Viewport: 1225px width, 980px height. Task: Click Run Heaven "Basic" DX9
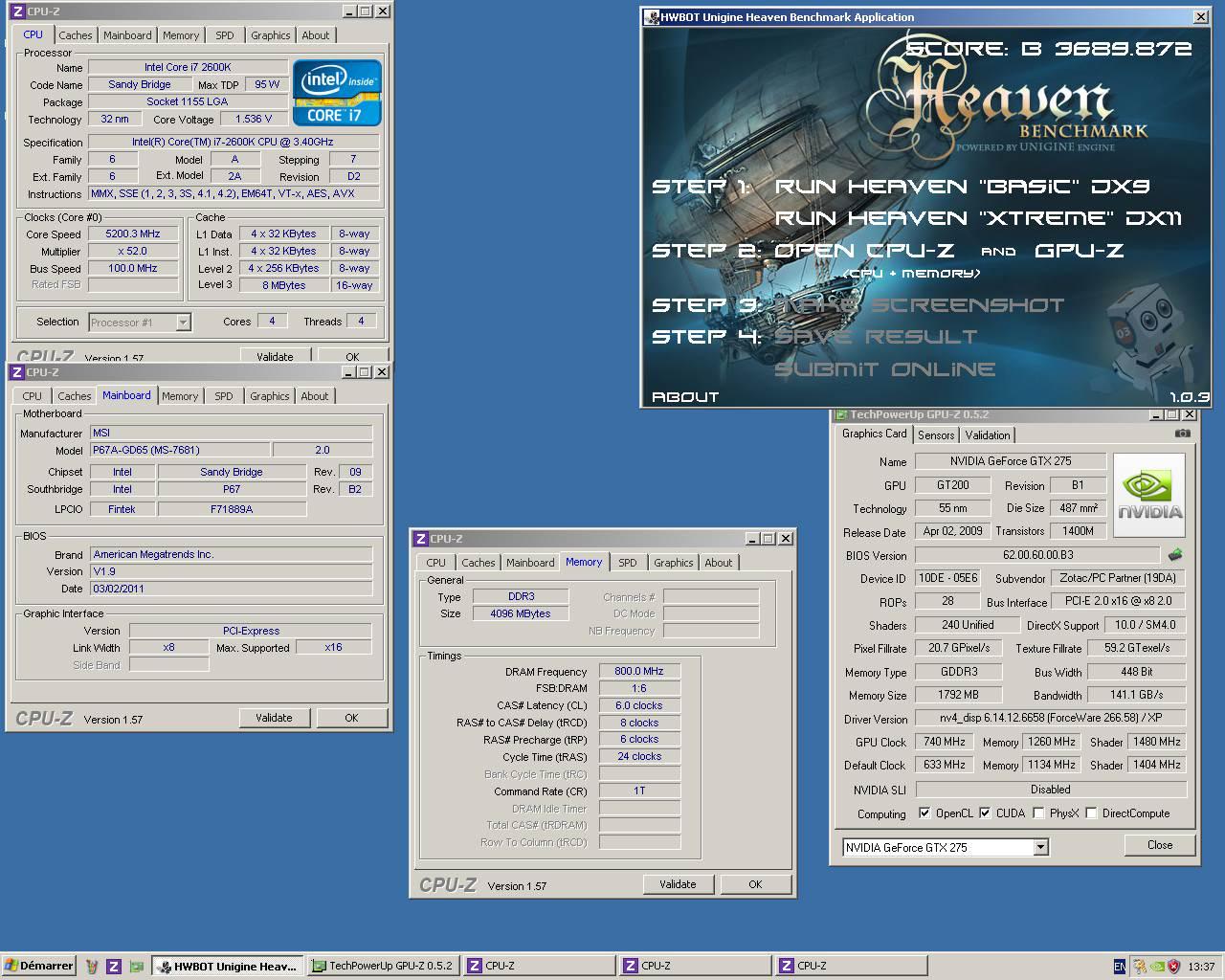pos(962,187)
